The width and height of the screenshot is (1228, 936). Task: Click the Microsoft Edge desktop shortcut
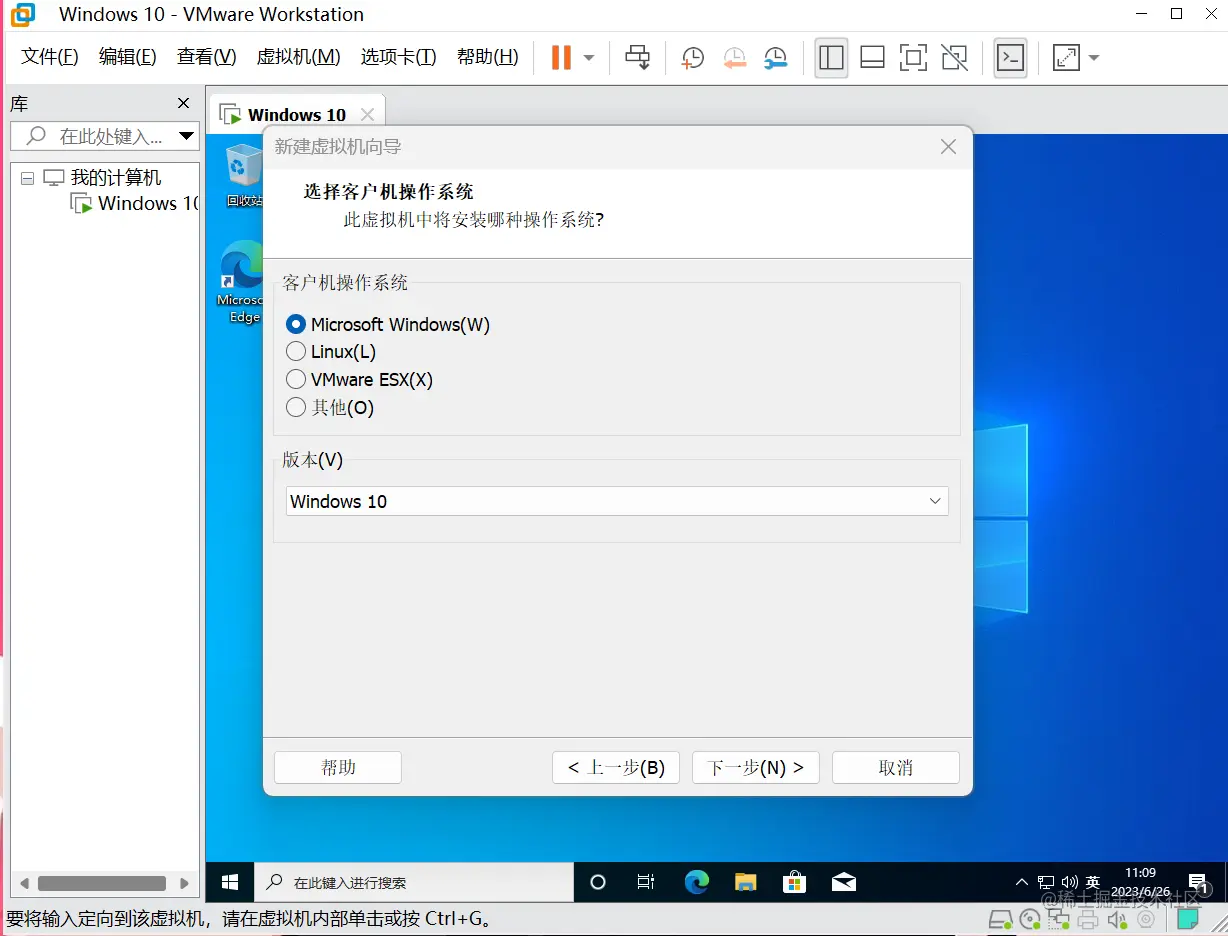241,282
